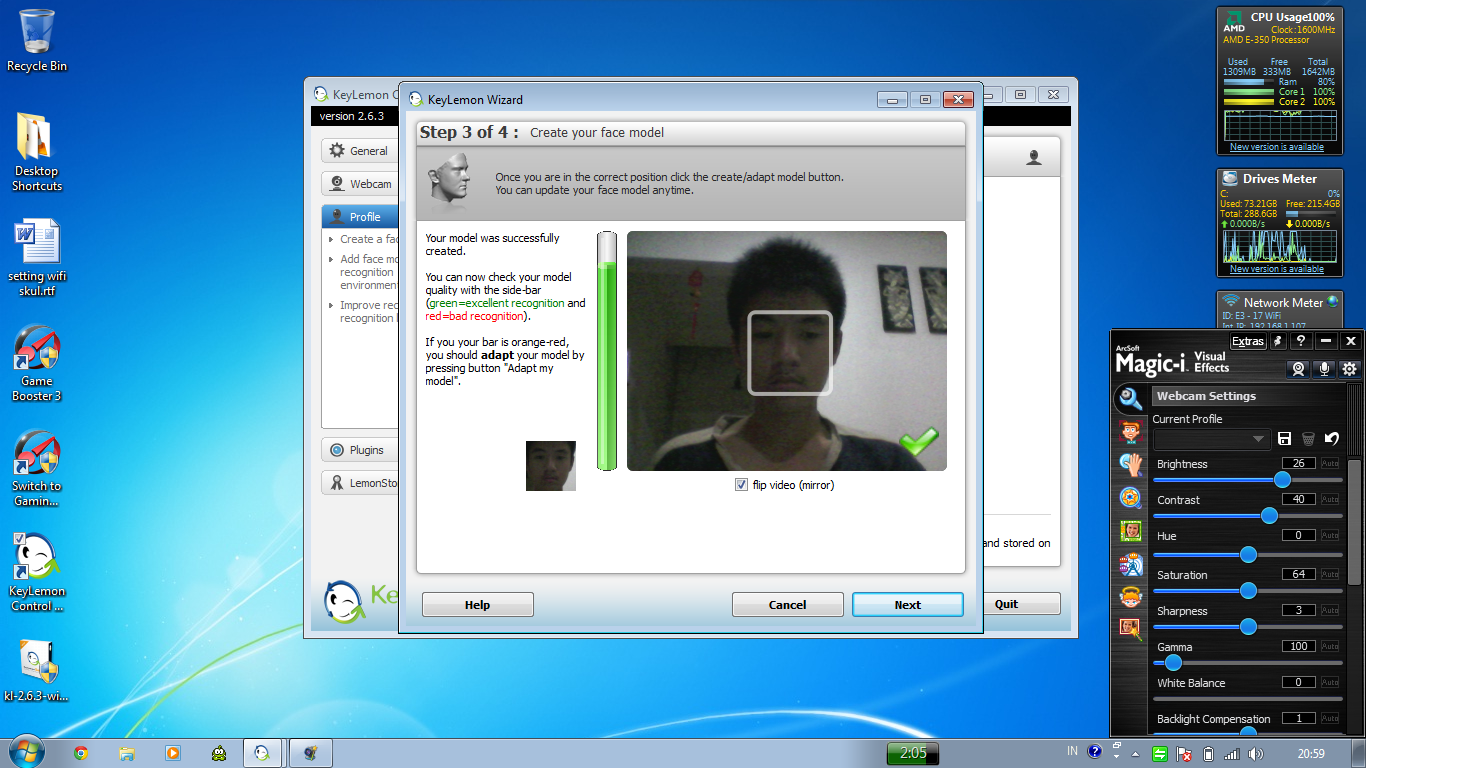The image size is (1484, 768).
Task: Click the Magic-i webcam capture icon
Action: click(1298, 369)
